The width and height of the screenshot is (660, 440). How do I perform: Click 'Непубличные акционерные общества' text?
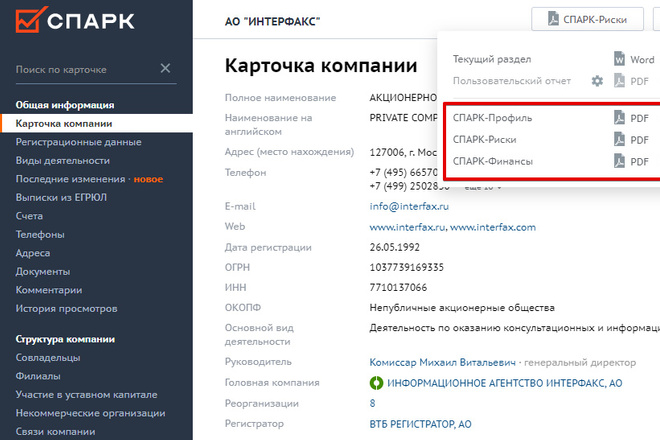coord(462,308)
